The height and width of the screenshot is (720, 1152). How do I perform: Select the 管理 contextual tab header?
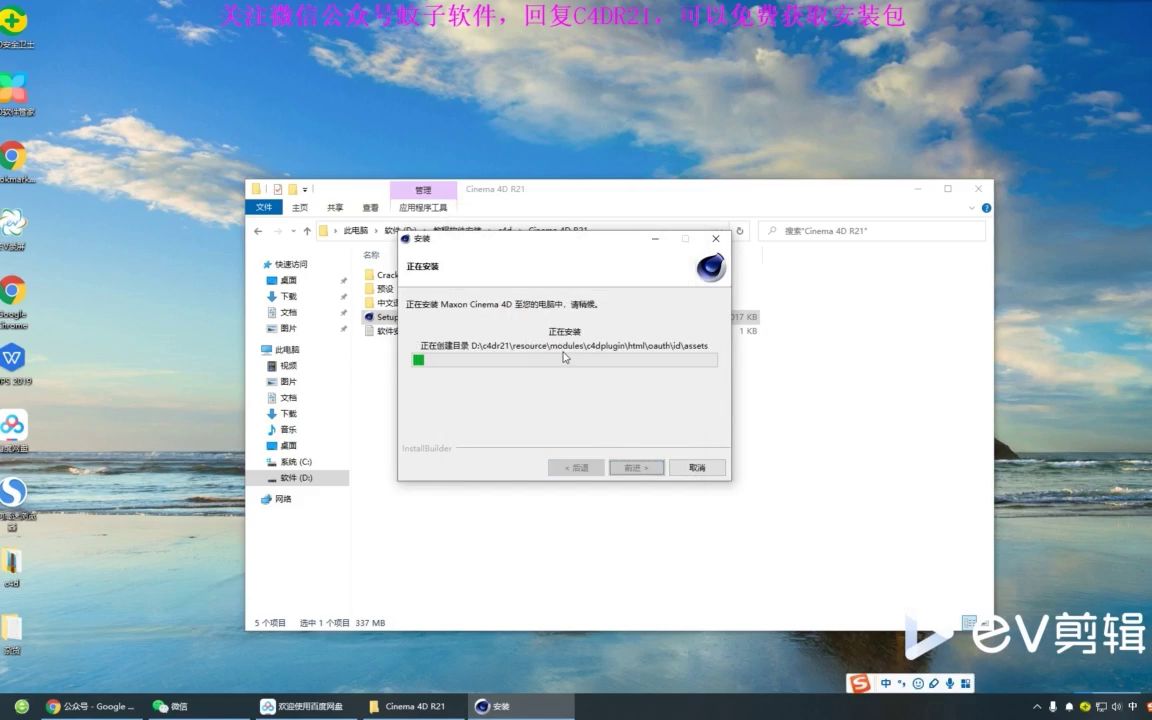coord(423,190)
